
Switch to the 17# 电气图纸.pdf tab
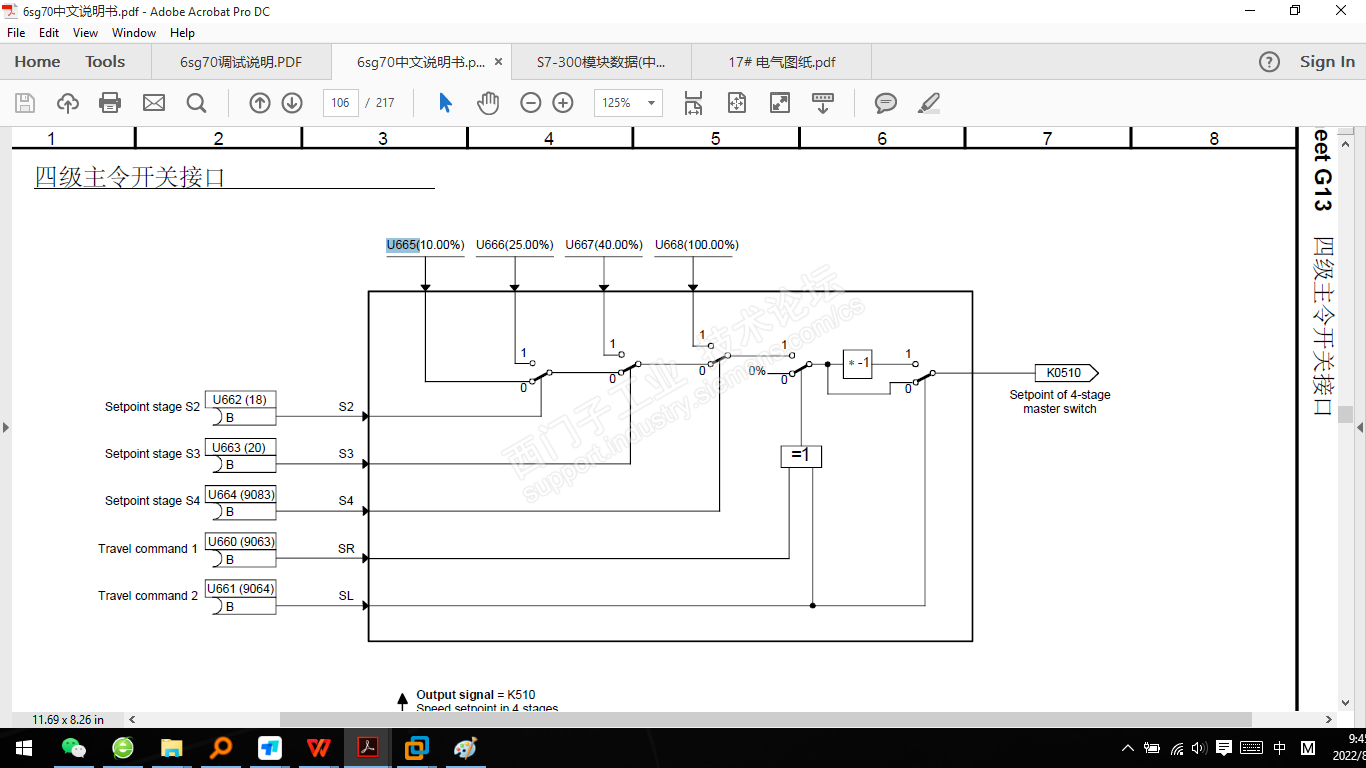[x=781, y=62]
